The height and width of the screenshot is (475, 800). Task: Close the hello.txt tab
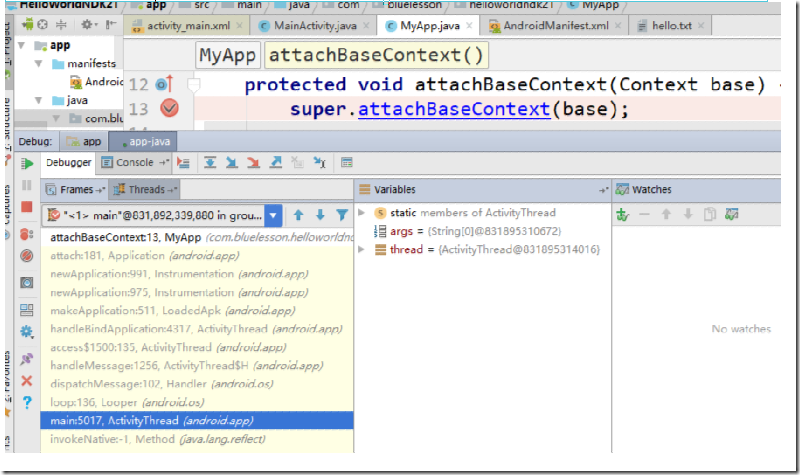(x=701, y=26)
